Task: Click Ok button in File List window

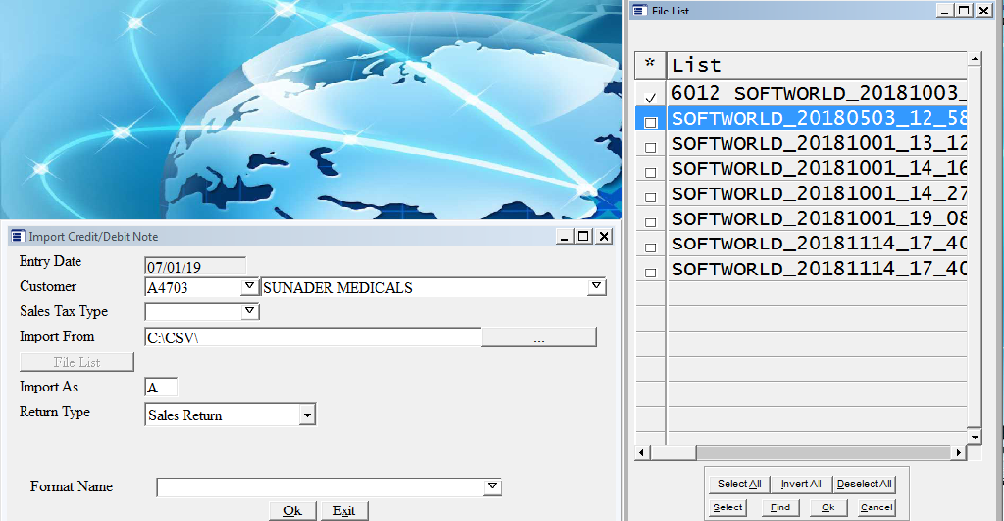Action: (829, 508)
